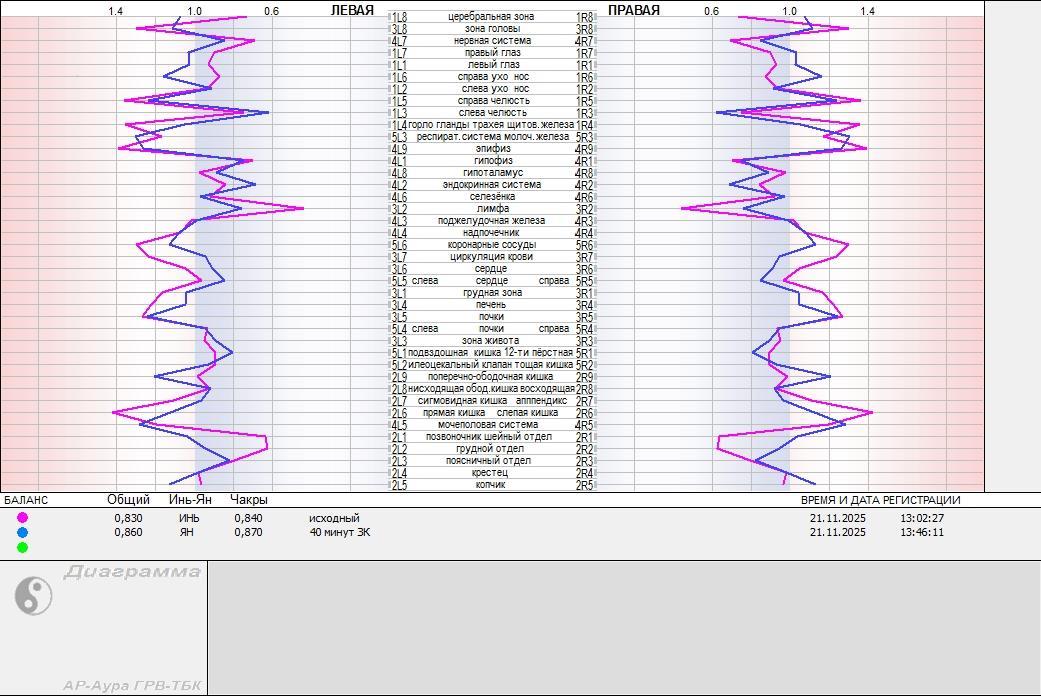Click the 'копчик' row label

[x=490, y=485]
